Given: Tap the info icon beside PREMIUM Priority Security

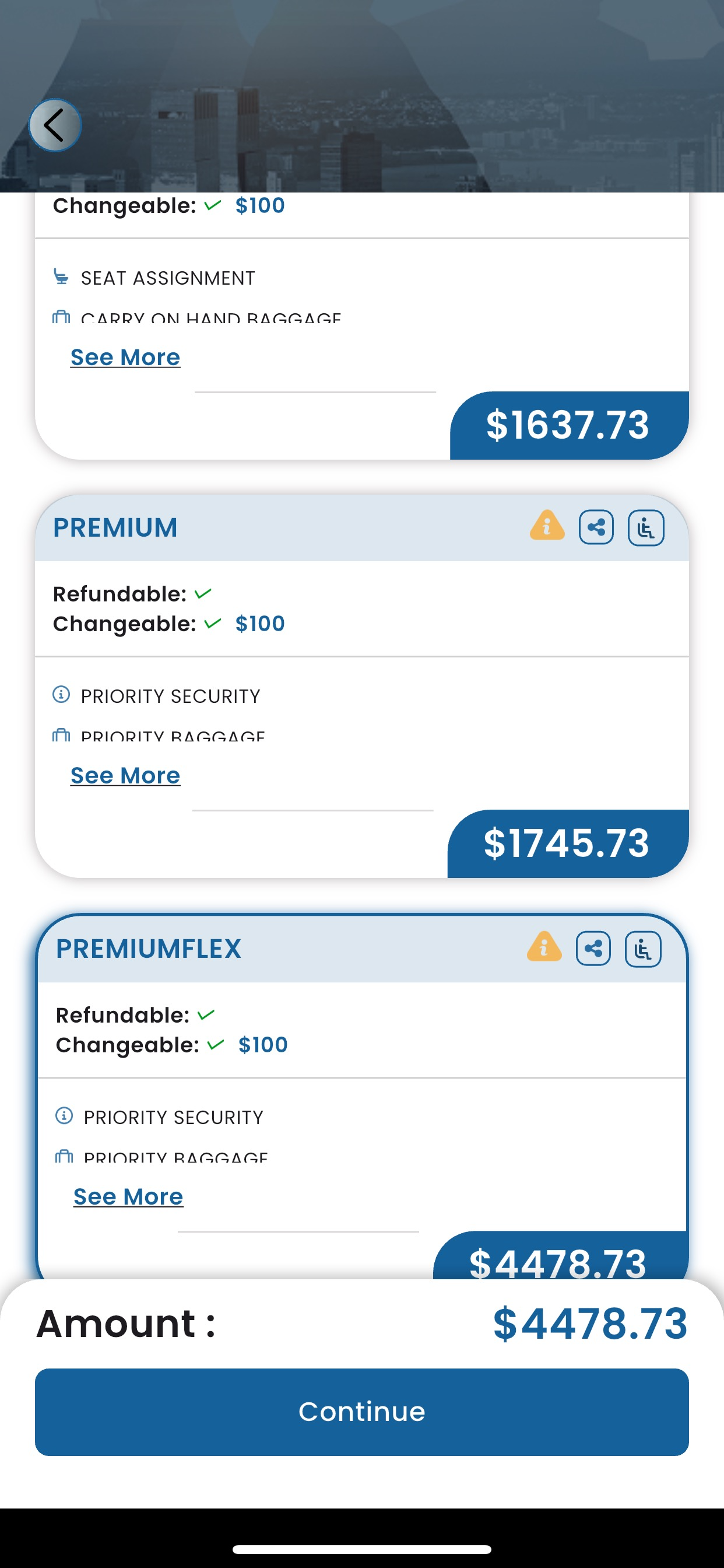Looking at the screenshot, I should coord(61,695).
